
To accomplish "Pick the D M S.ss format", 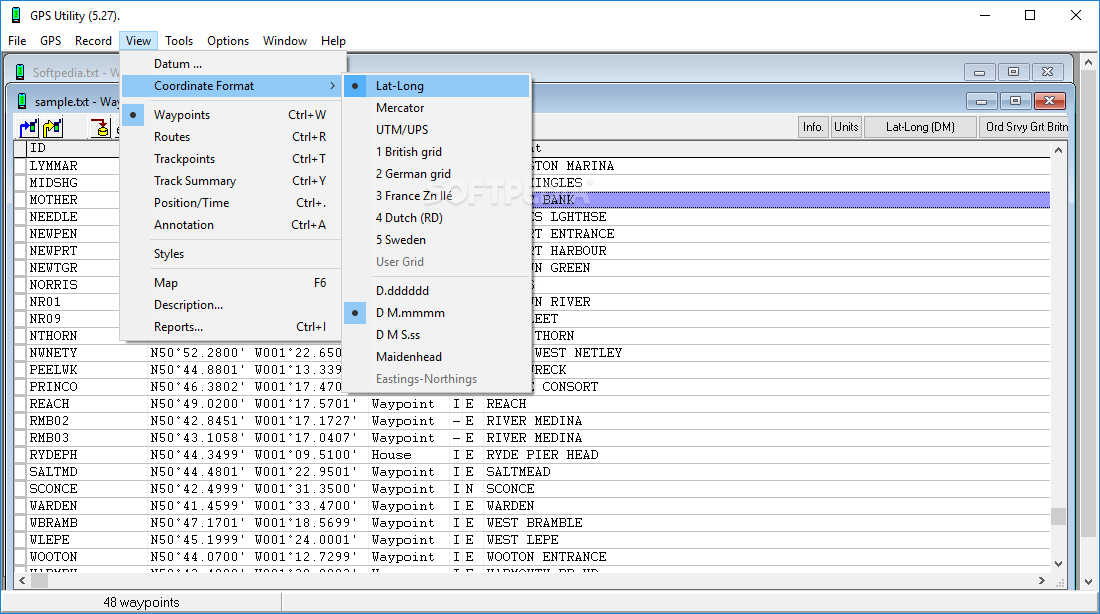I will point(436,335).
